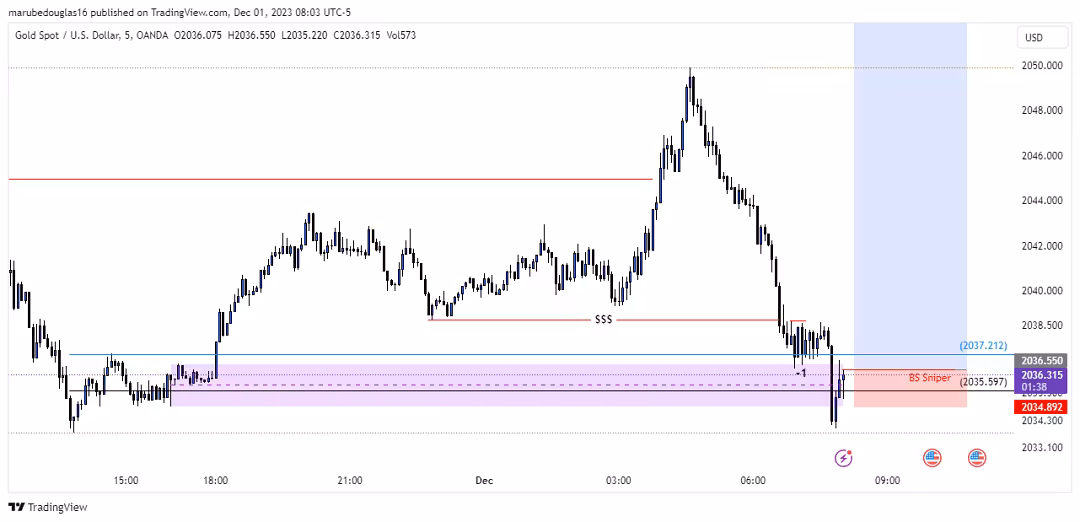This screenshot has height=522, width=1080.
Task: Click the TradingView logo at the bottom
Action: click(48, 507)
